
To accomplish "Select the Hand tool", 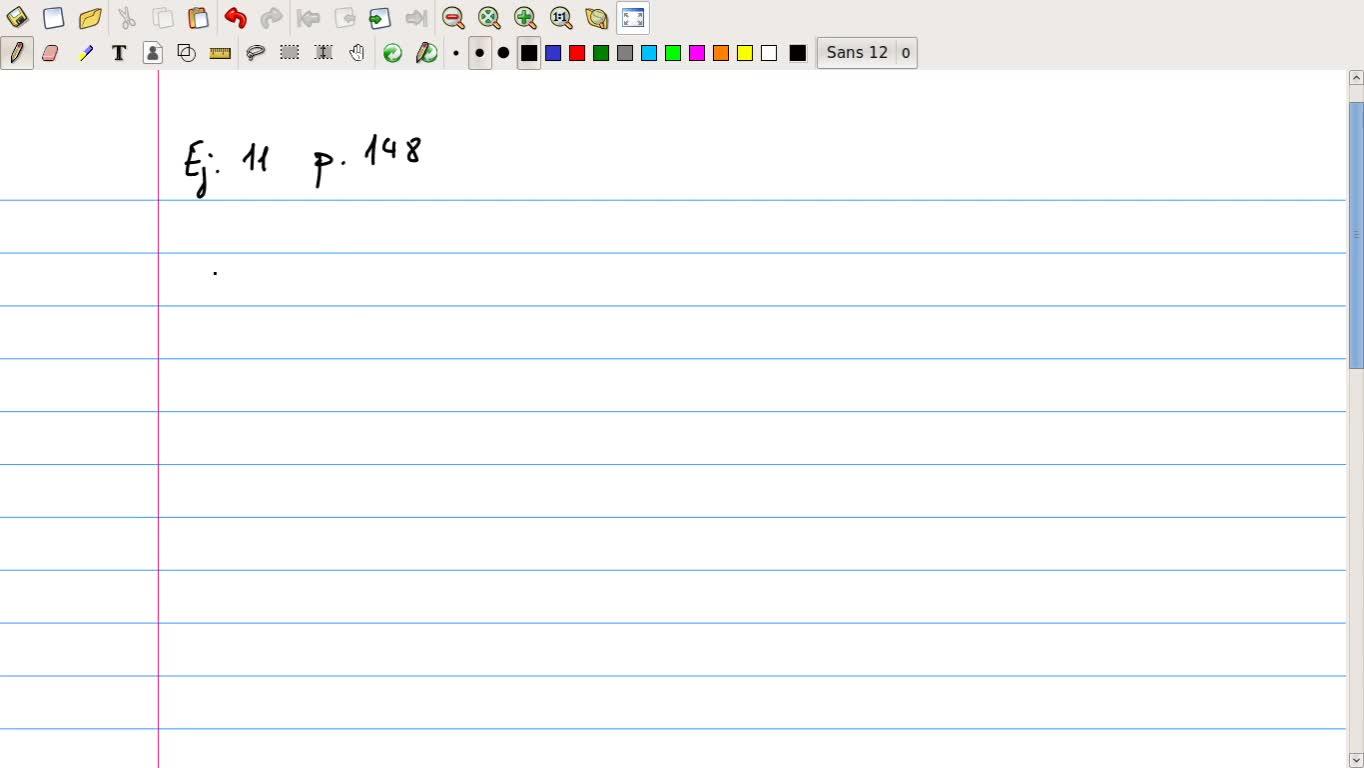I will coord(357,53).
